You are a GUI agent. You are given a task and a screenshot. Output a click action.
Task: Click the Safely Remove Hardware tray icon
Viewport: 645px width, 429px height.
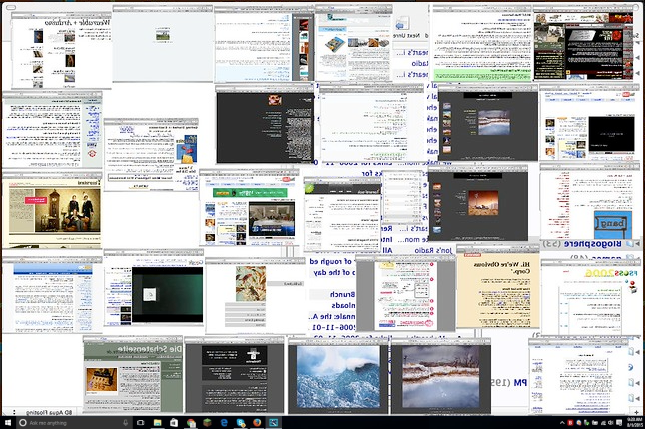[587, 422]
